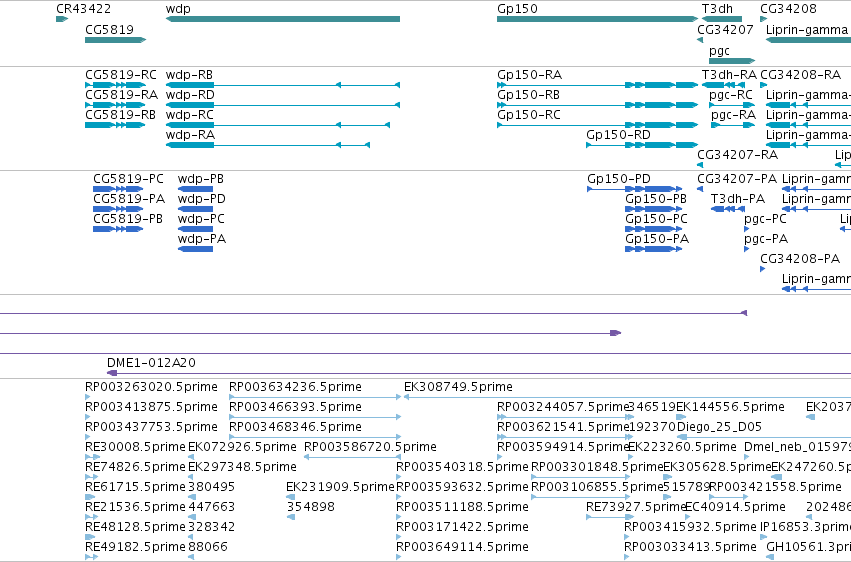Click the CG5819 gene label
The height and width of the screenshot is (562, 851).
click(x=109, y=29)
